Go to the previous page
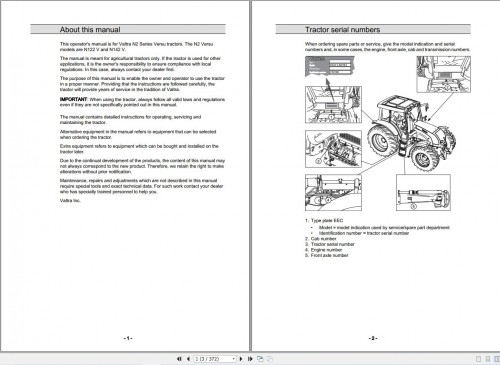The image size is (500, 365). pyautogui.click(x=188, y=359)
